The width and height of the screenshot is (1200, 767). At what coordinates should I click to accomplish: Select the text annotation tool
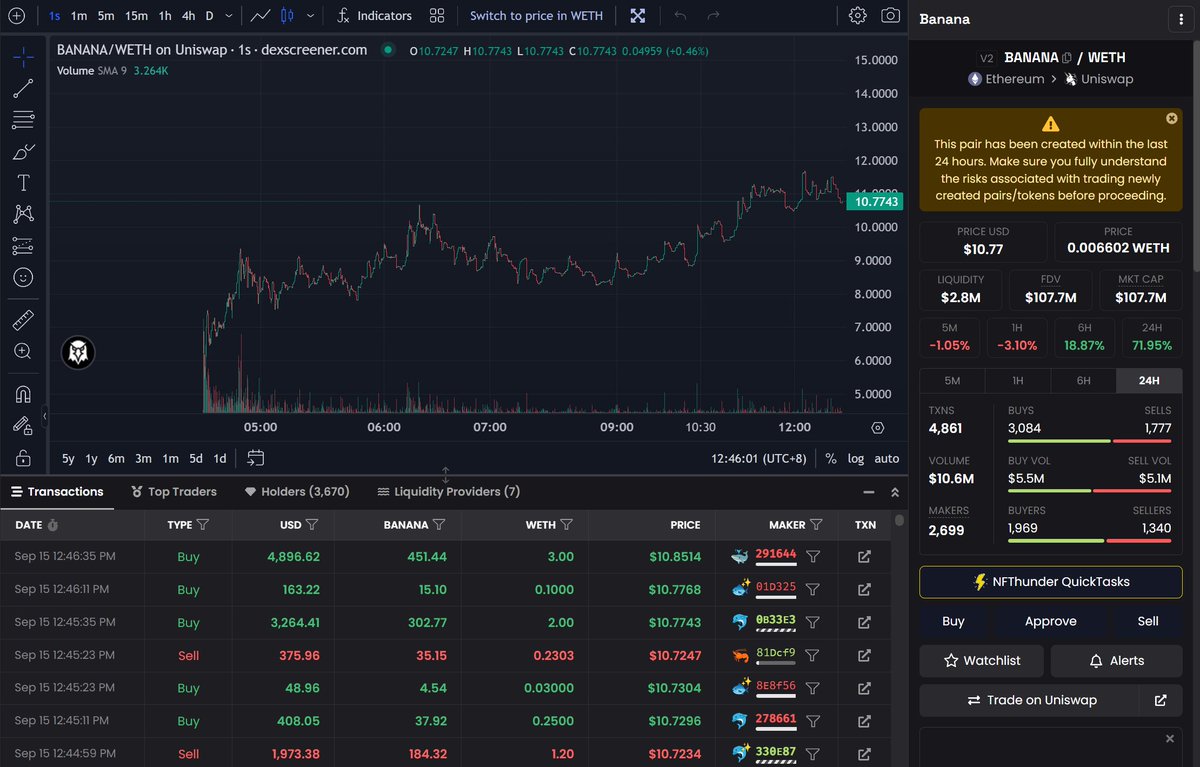tap(23, 183)
